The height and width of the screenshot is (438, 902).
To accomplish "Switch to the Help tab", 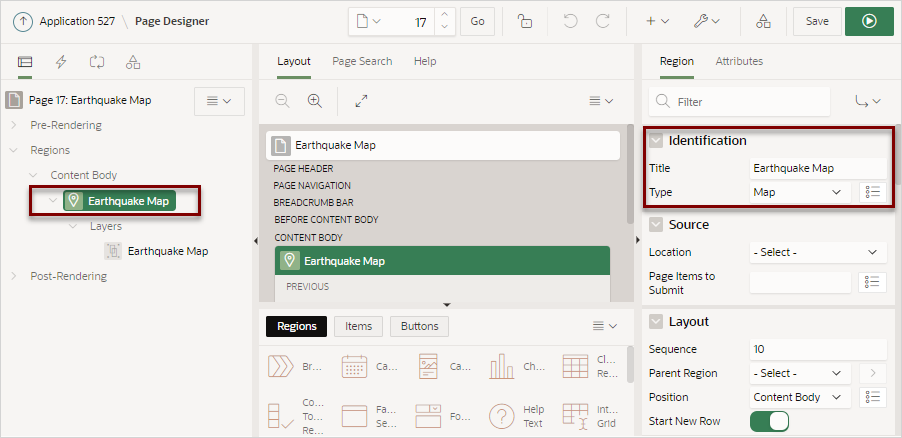I will point(425,61).
